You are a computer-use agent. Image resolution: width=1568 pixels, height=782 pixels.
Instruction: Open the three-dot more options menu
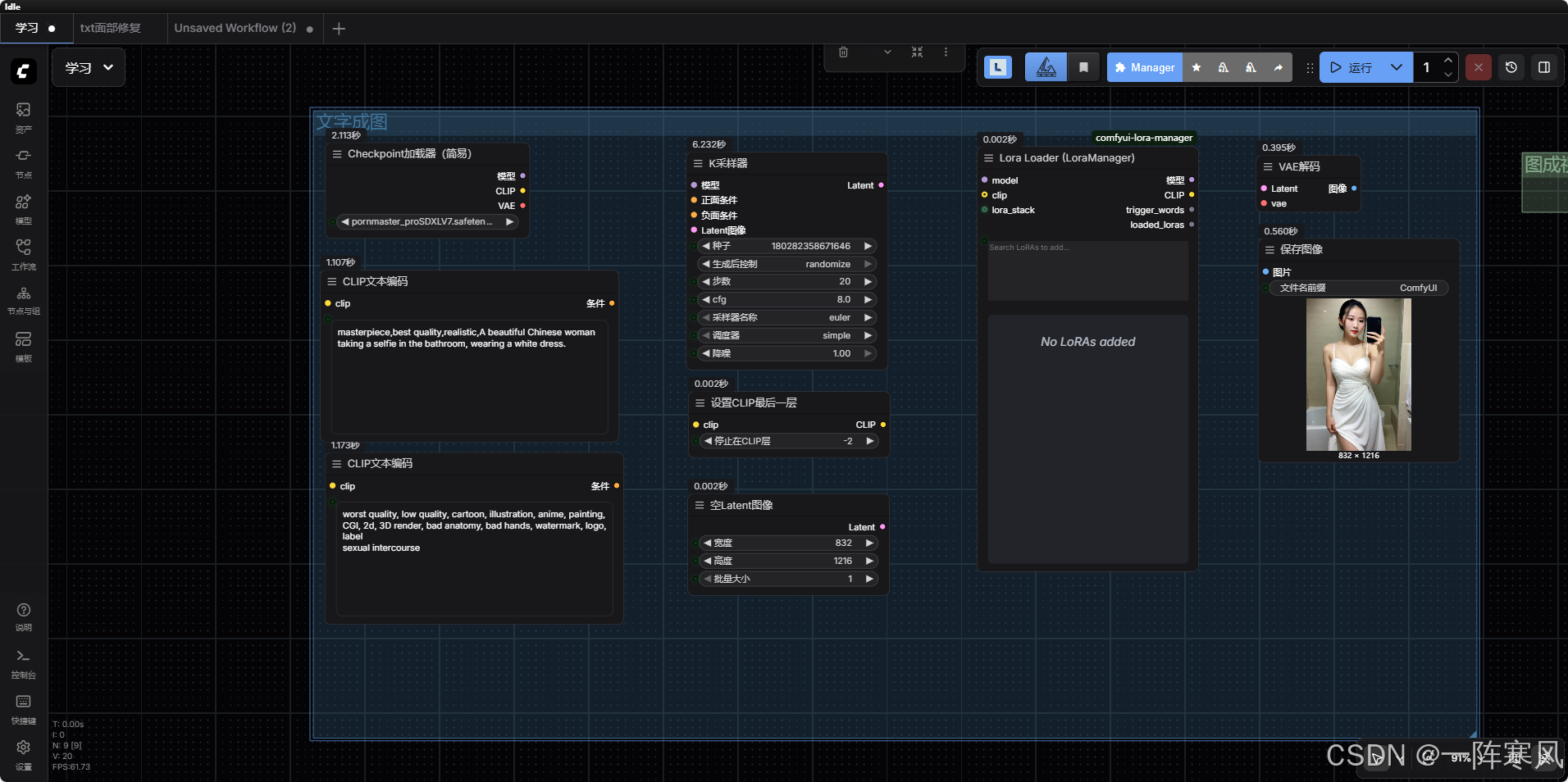pos(946,52)
